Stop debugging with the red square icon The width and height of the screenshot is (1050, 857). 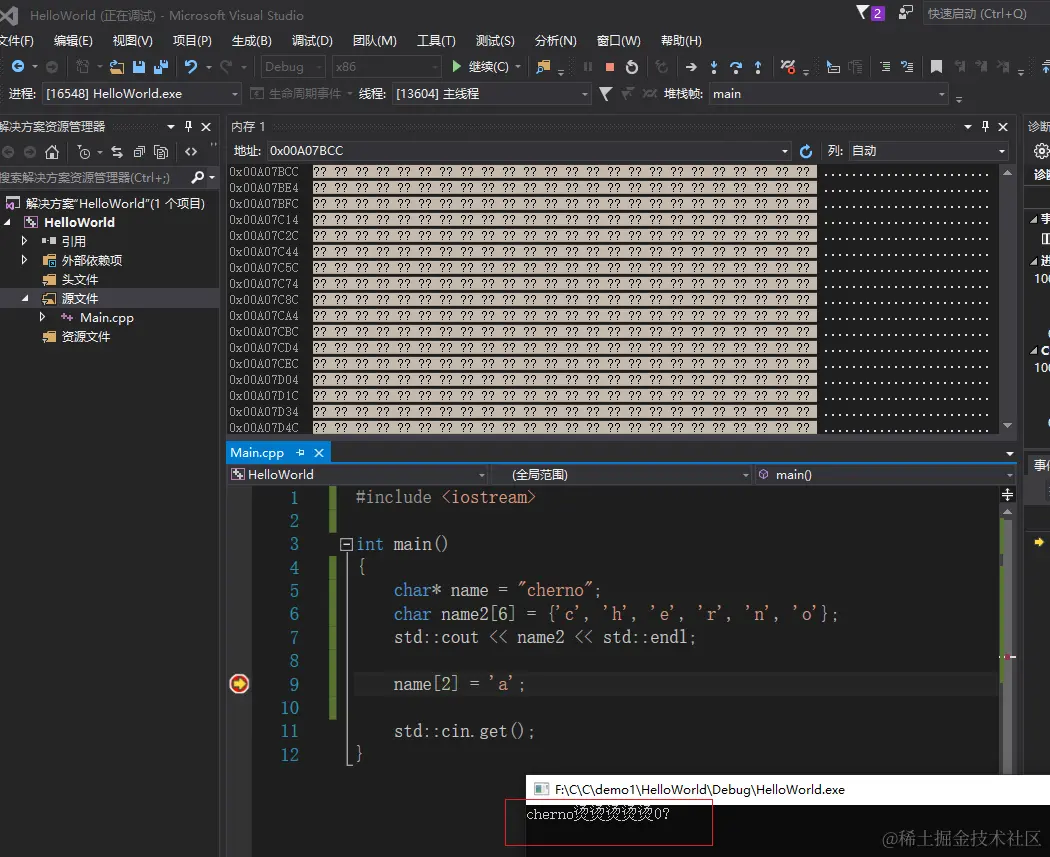609,67
